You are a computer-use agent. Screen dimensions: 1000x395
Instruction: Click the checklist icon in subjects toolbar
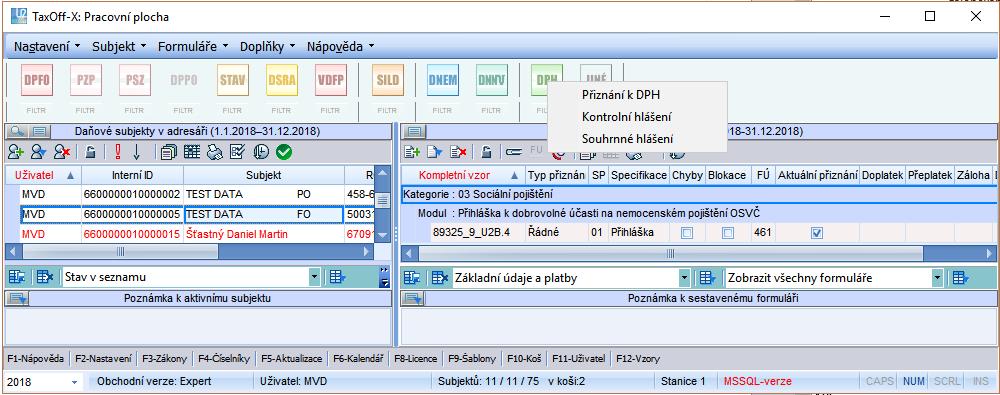click(237, 153)
